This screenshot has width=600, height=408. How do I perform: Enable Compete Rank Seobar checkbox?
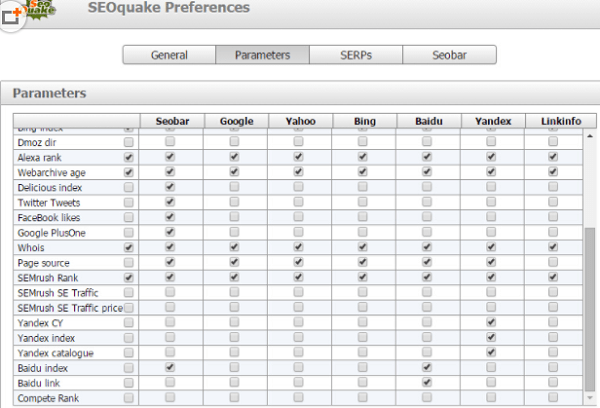(x=170, y=397)
